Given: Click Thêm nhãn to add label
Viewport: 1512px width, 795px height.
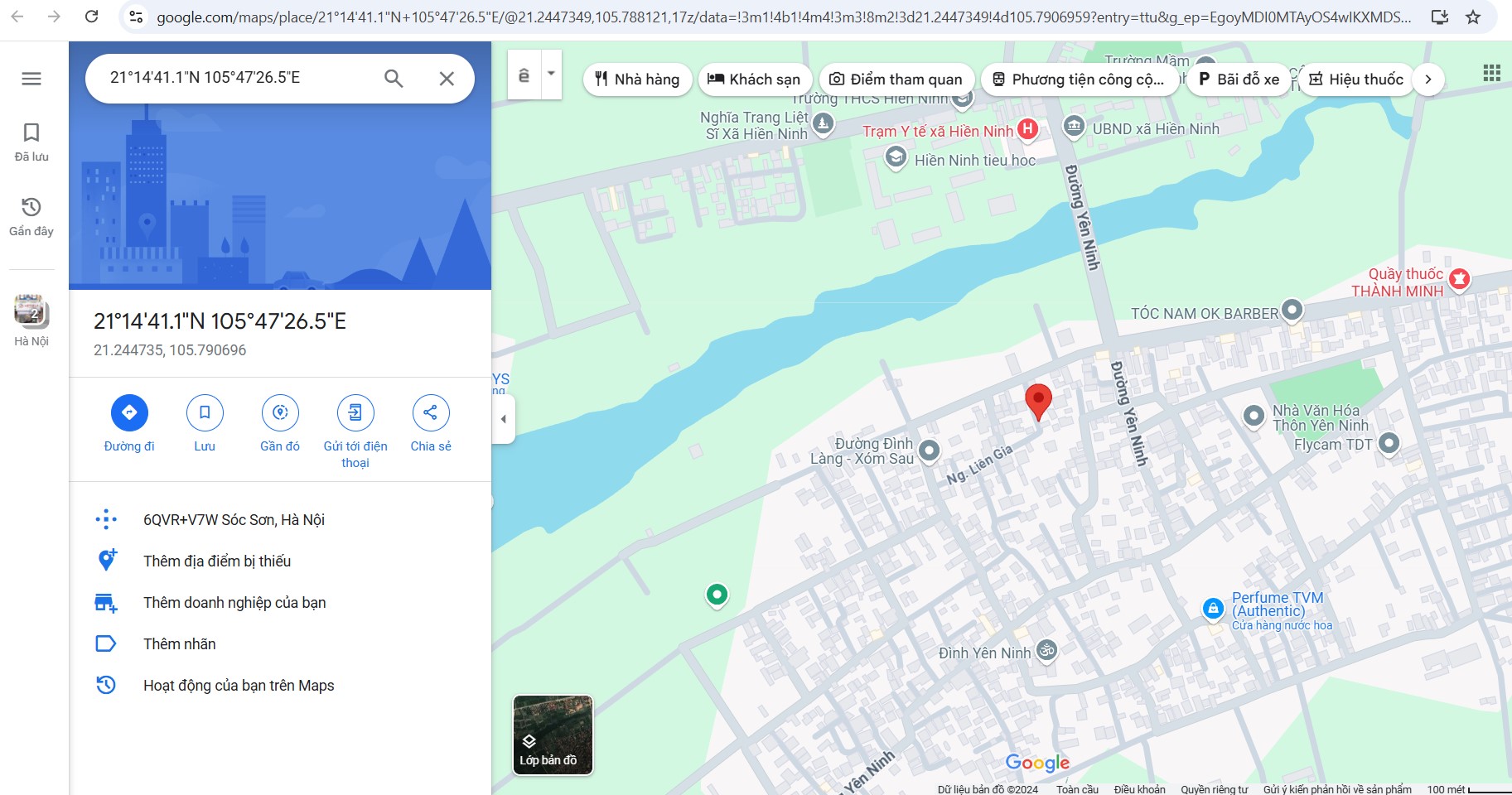Looking at the screenshot, I should click(x=280, y=644).
